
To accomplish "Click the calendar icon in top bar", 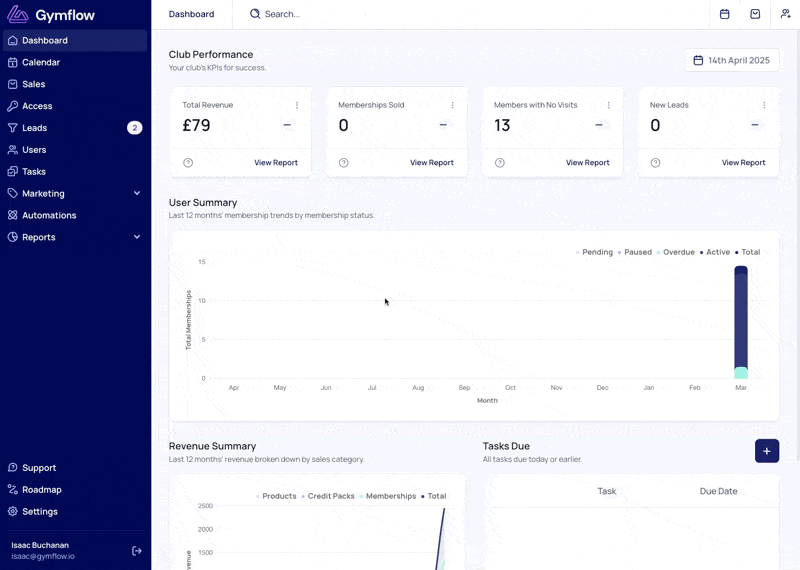I will pos(724,14).
